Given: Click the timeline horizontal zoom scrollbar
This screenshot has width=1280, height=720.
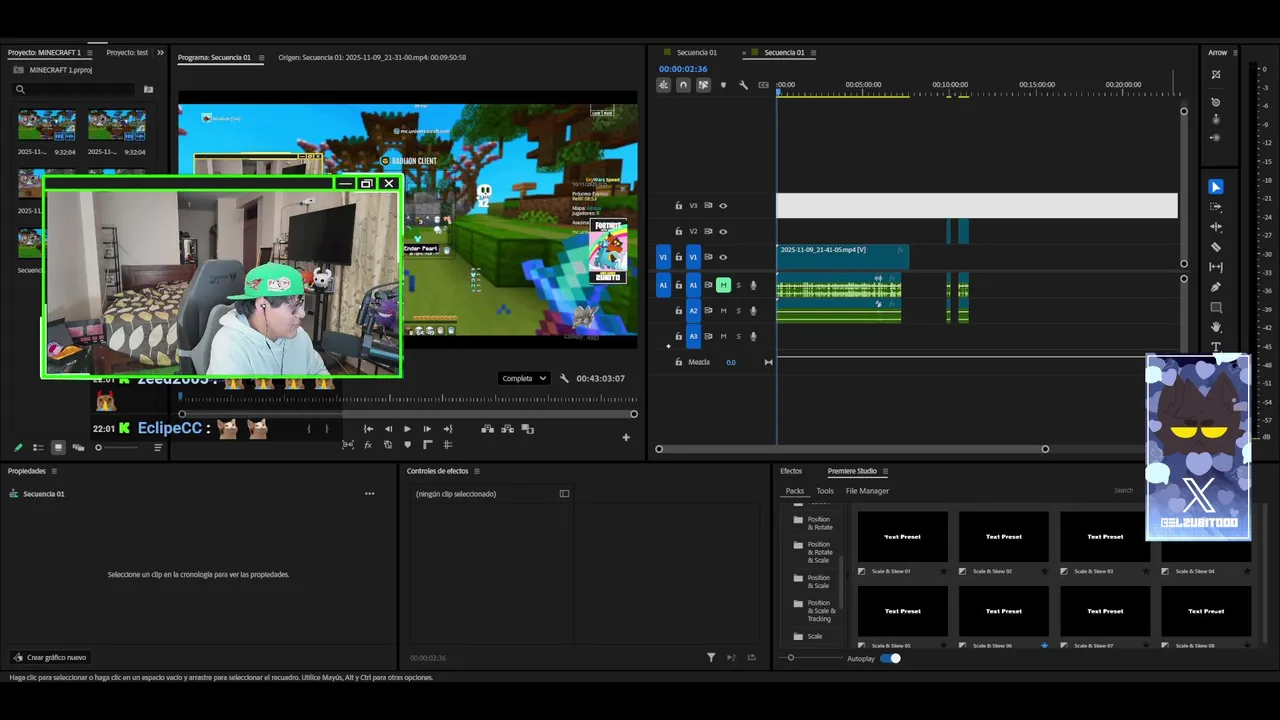Looking at the screenshot, I should click(852, 449).
